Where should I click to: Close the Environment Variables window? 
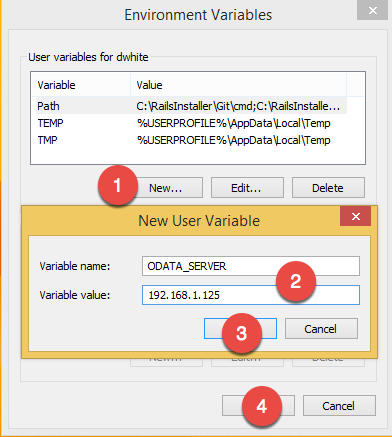[372, 10]
